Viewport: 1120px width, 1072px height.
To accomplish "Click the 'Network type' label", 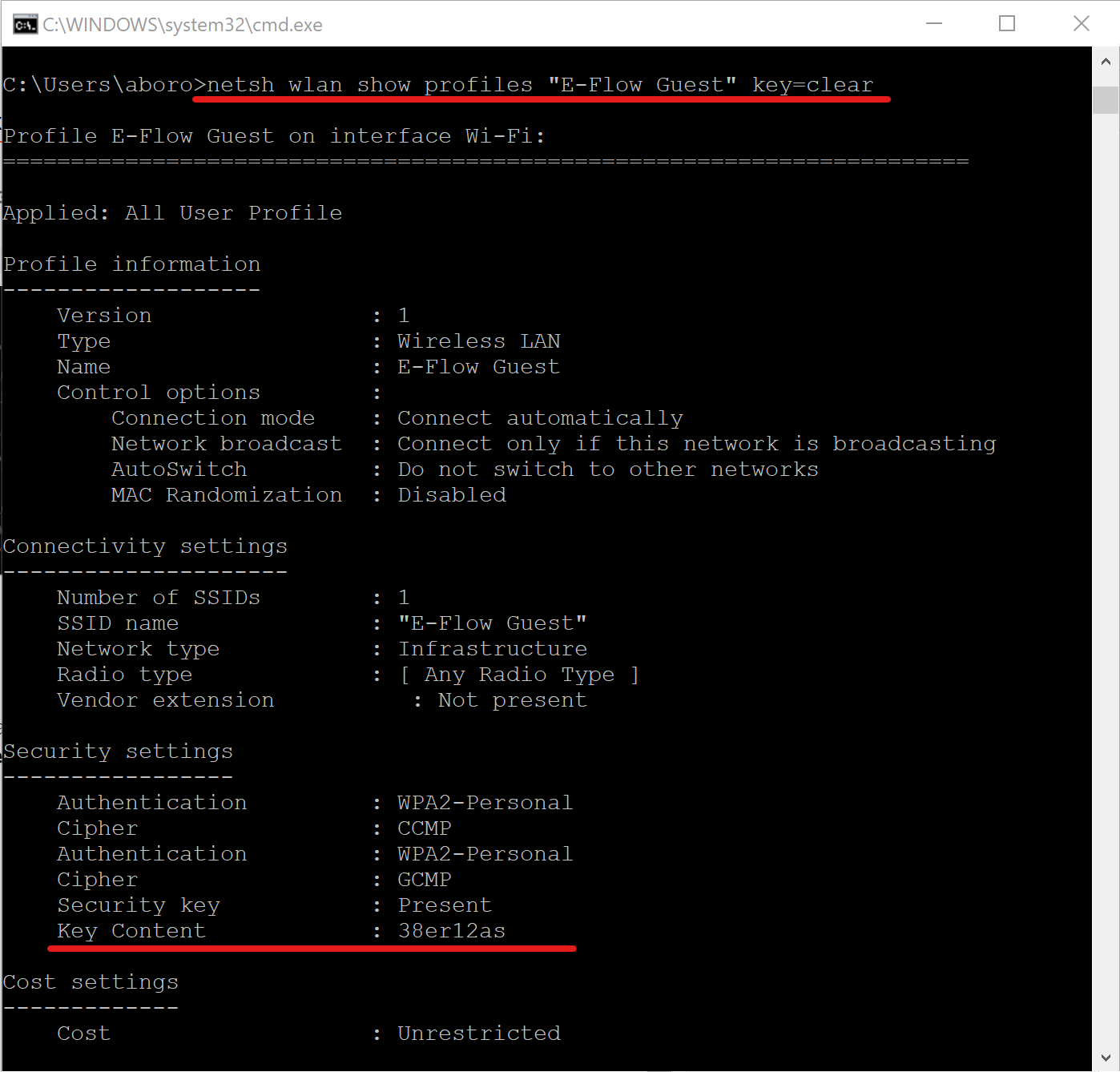I will [x=139, y=649].
